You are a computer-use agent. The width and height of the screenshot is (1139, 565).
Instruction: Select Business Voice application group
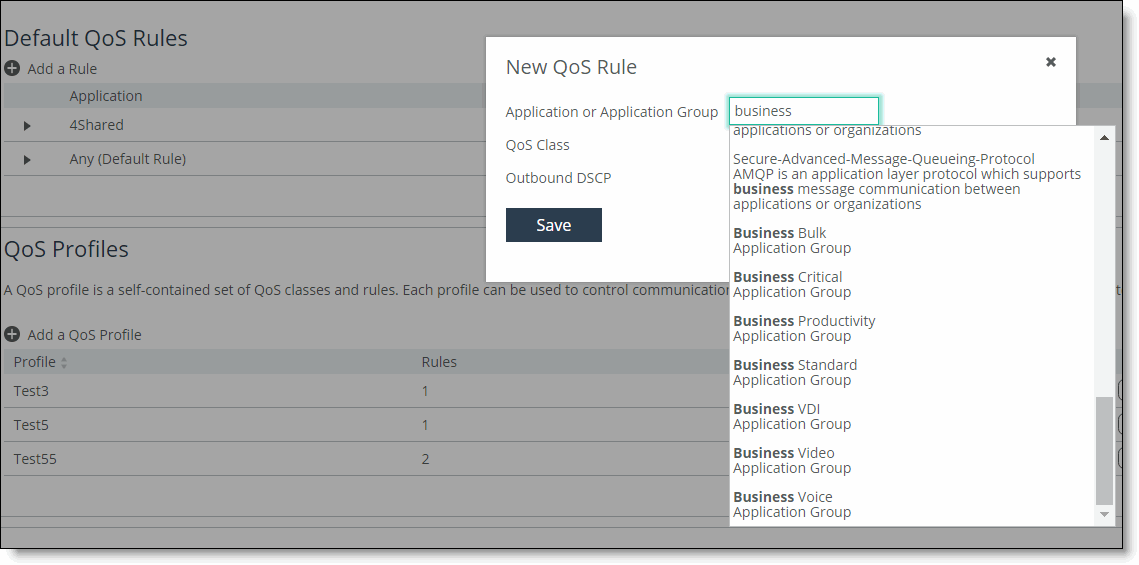point(783,504)
